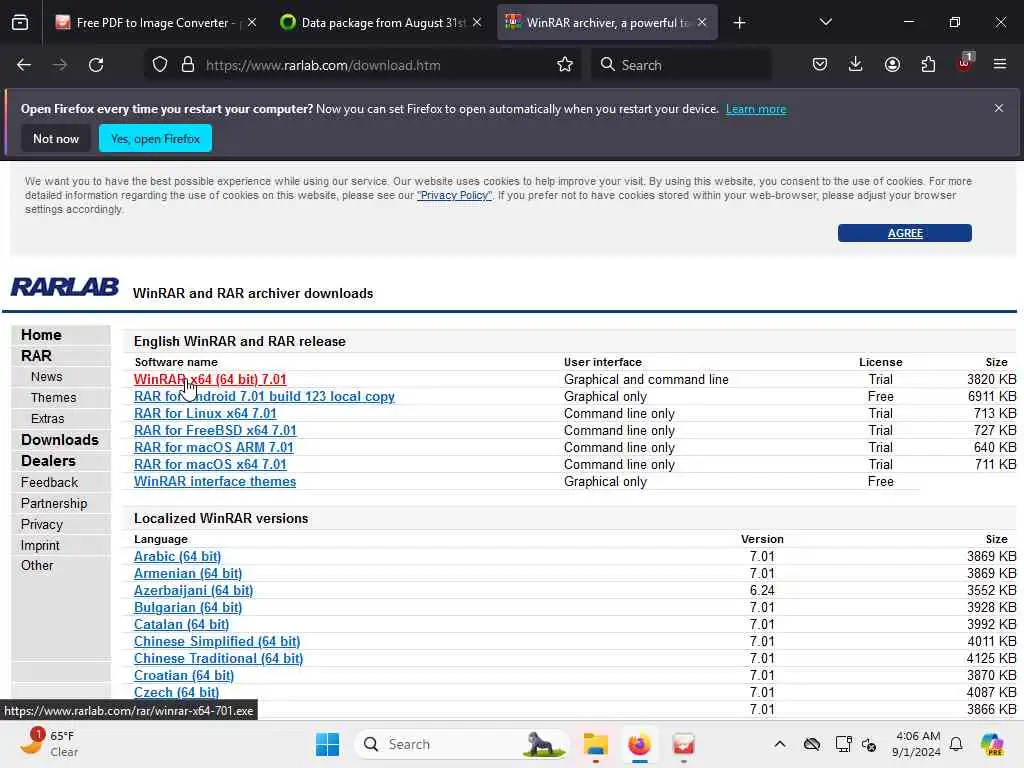Viewport: 1024px width, 768px height.
Task: Download Armenian (64 bit) version
Action: tap(187, 573)
